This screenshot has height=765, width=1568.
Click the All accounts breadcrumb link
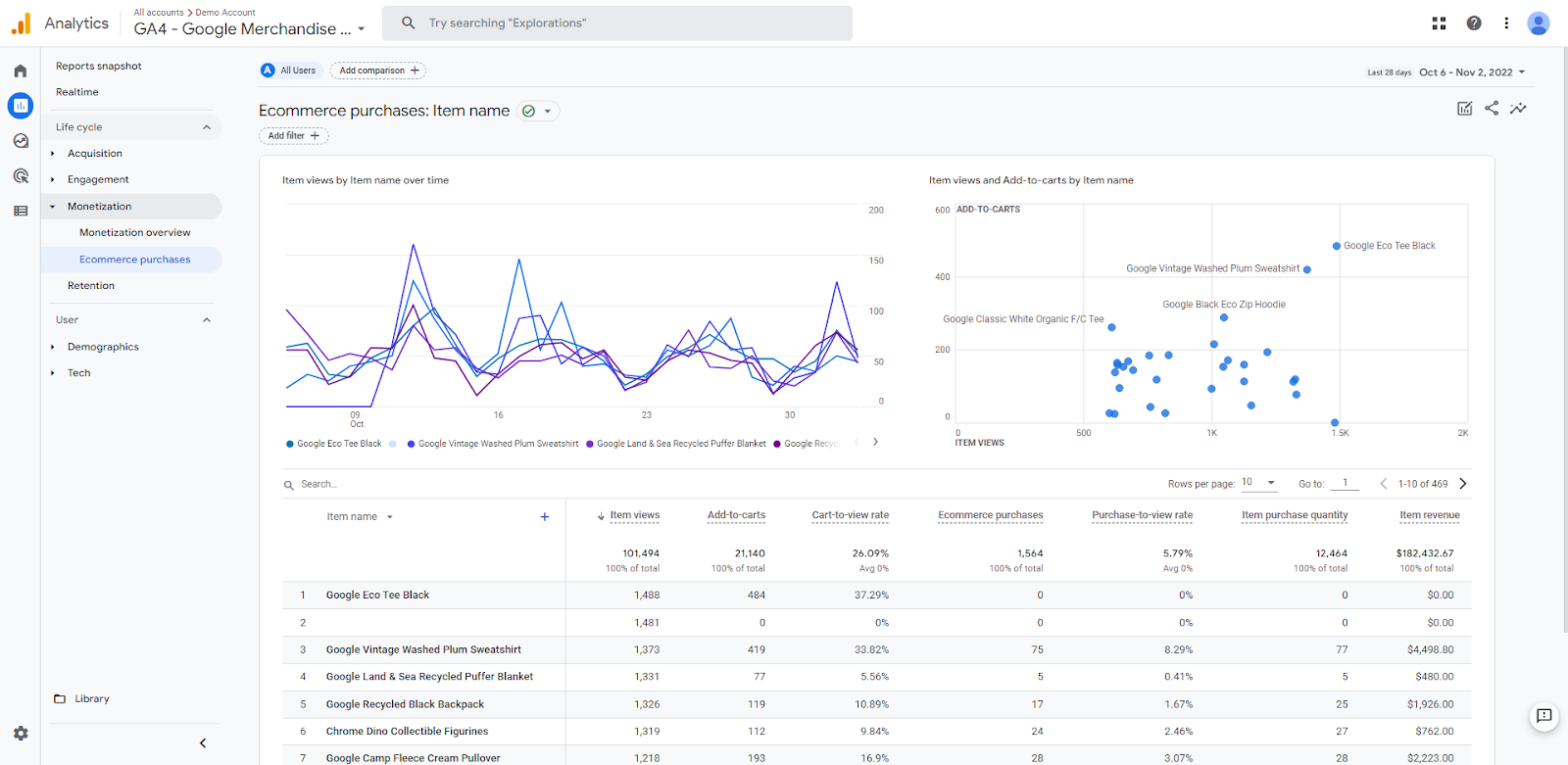coord(158,13)
